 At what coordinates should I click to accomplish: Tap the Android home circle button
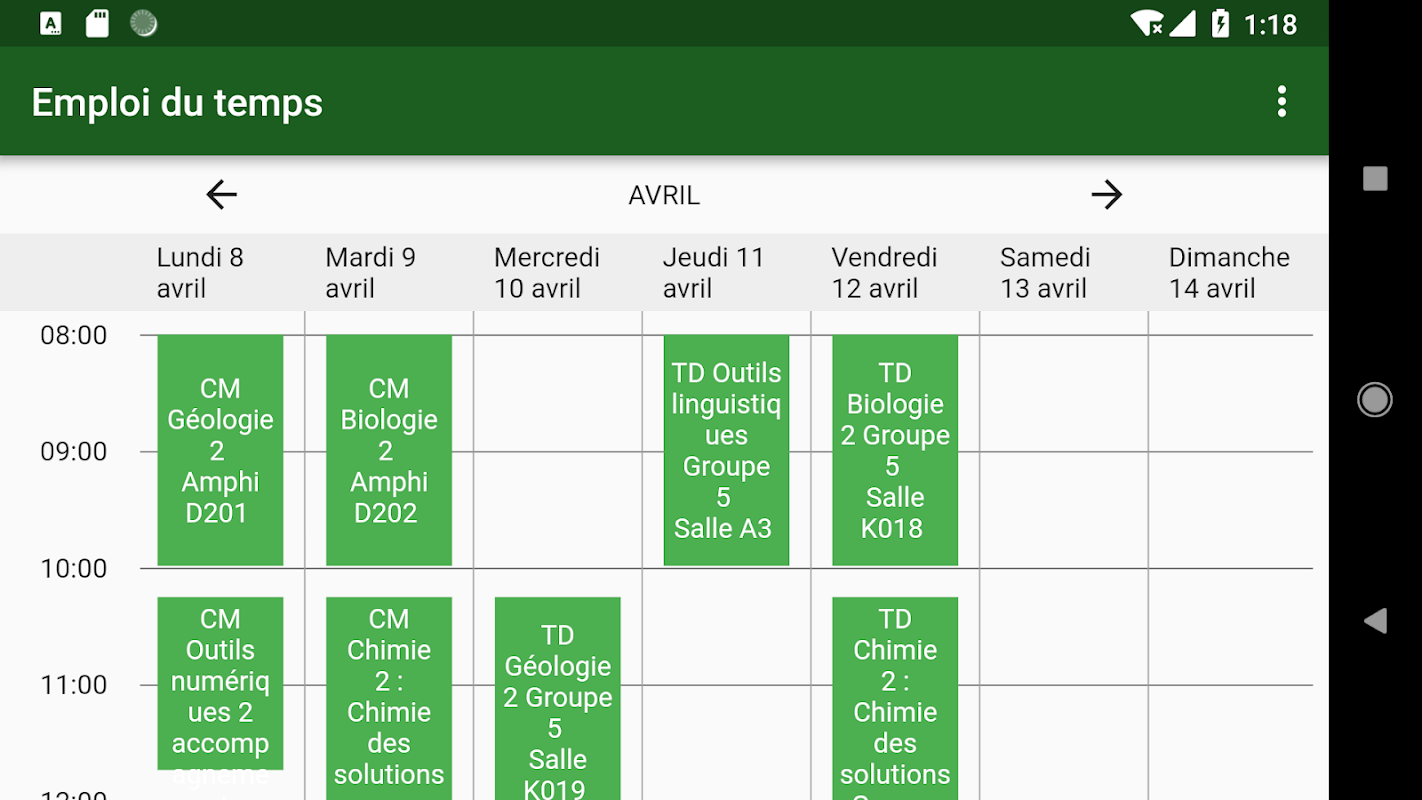point(1375,400)
